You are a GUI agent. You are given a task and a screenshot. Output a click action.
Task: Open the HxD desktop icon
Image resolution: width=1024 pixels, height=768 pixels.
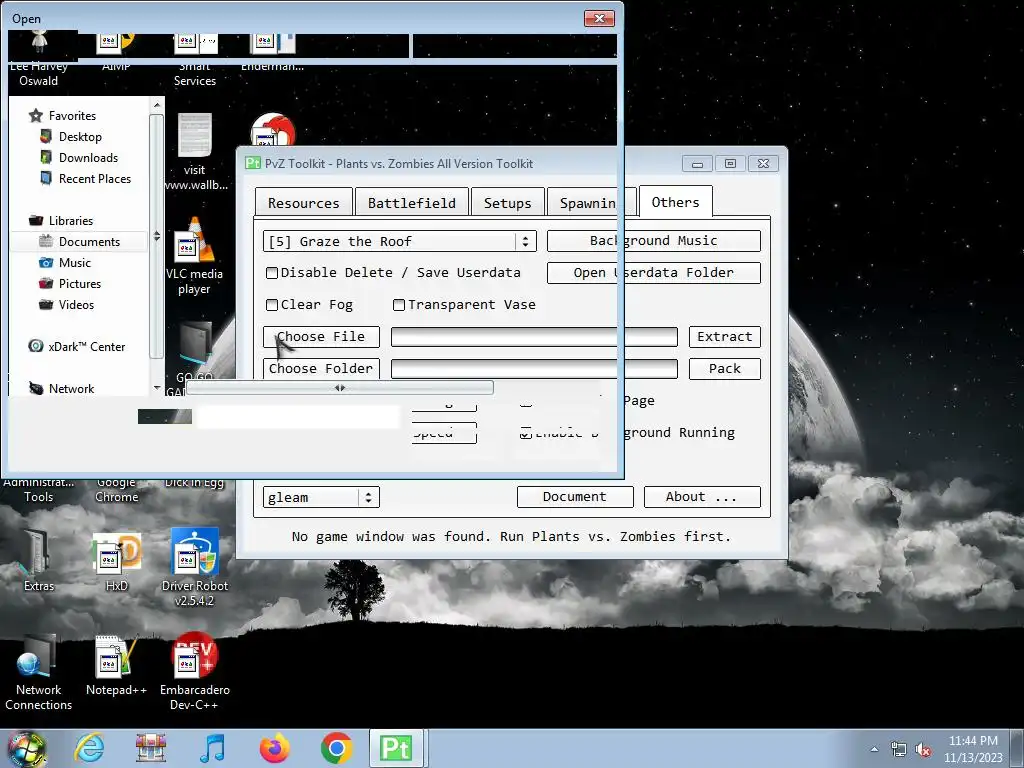click(x=116, y=561)
